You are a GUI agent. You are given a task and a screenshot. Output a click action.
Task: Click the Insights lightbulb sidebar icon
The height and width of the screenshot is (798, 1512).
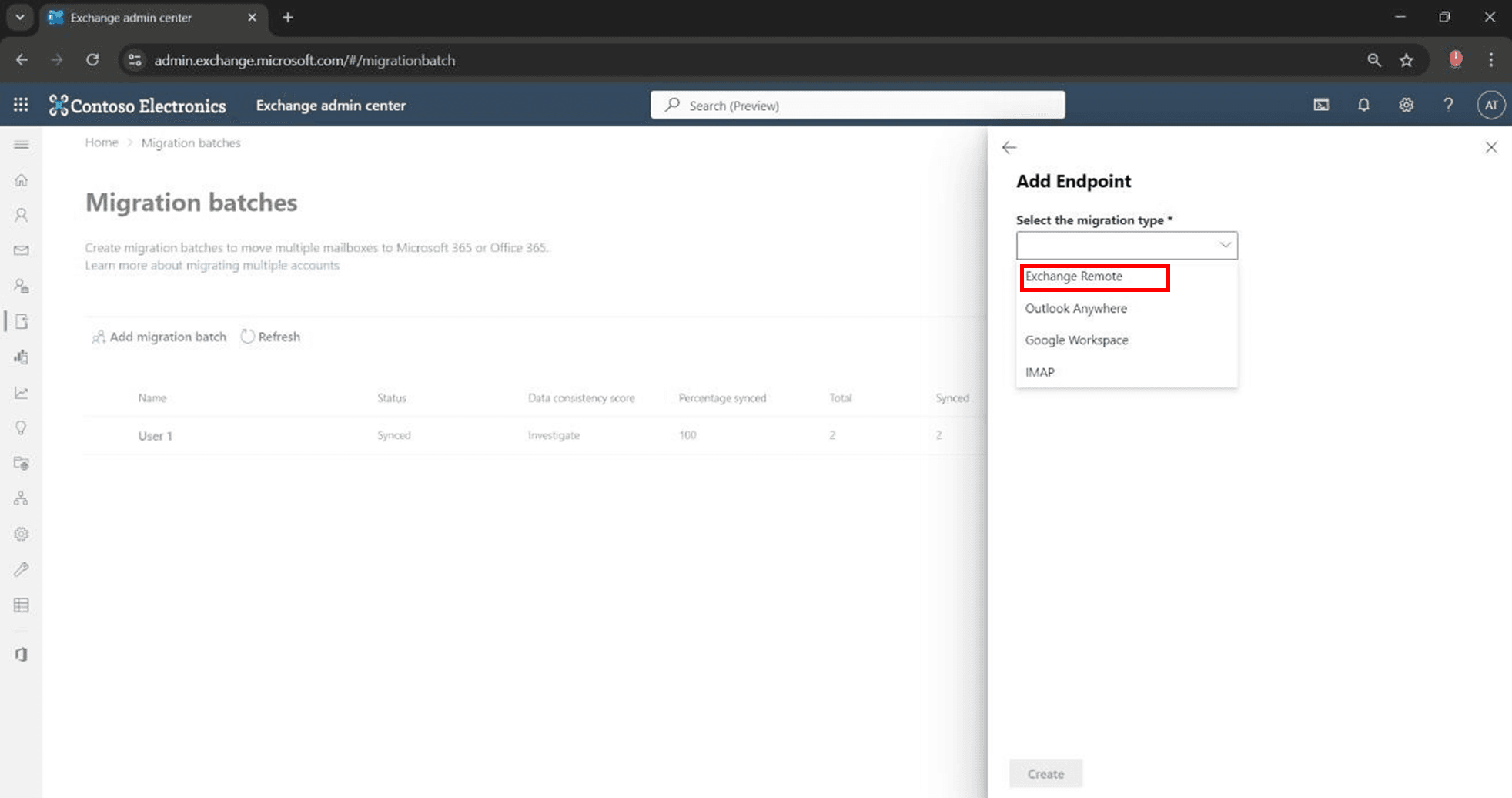[22, 428]
